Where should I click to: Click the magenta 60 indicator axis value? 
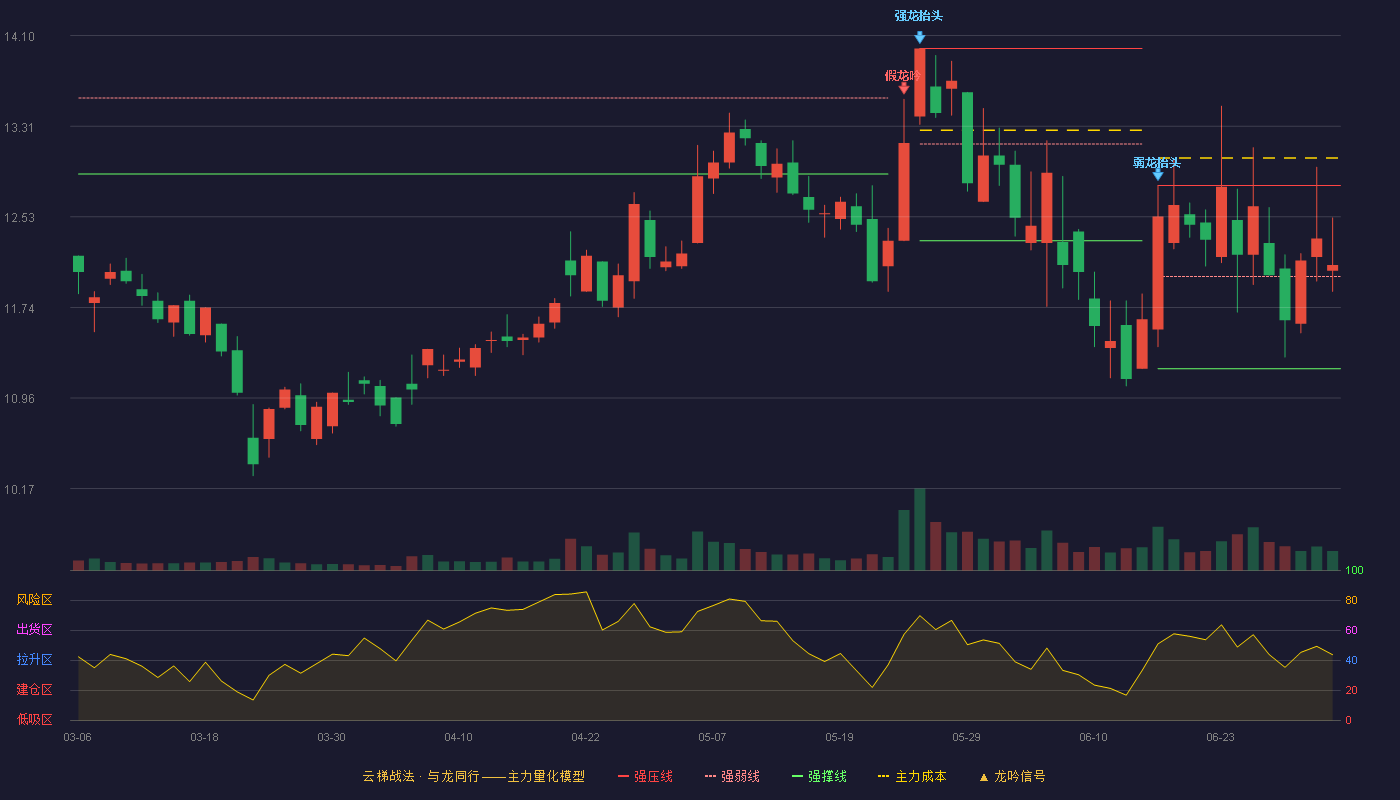pos(1350,630)
